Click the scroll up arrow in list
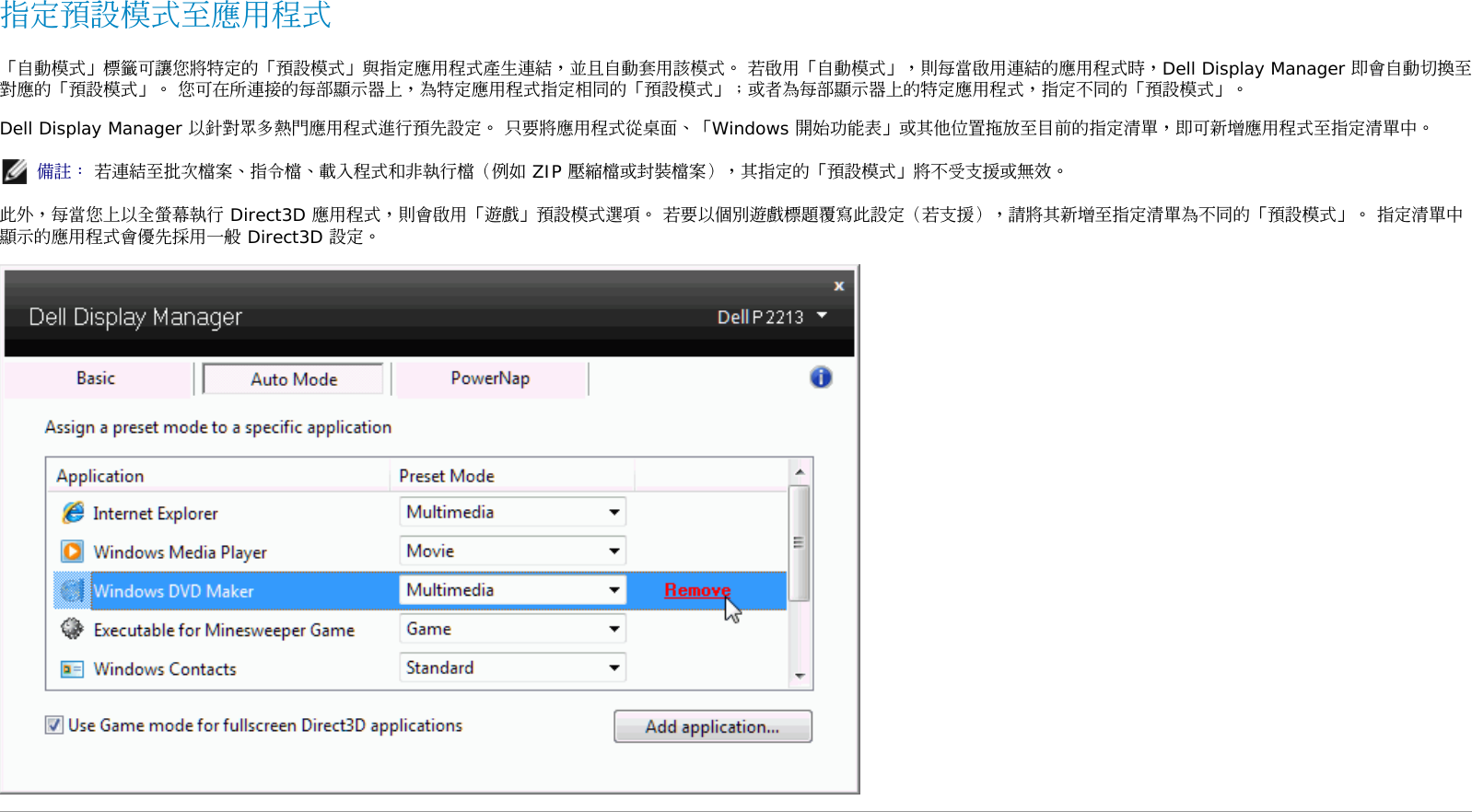Viewport: 1472px width, 812px height. click(800, 471)
